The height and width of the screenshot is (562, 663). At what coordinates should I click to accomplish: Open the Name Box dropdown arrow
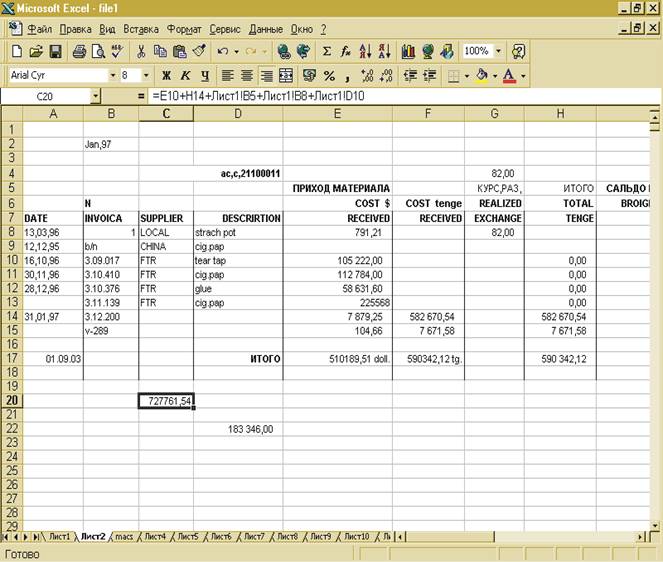click(96, 97)
